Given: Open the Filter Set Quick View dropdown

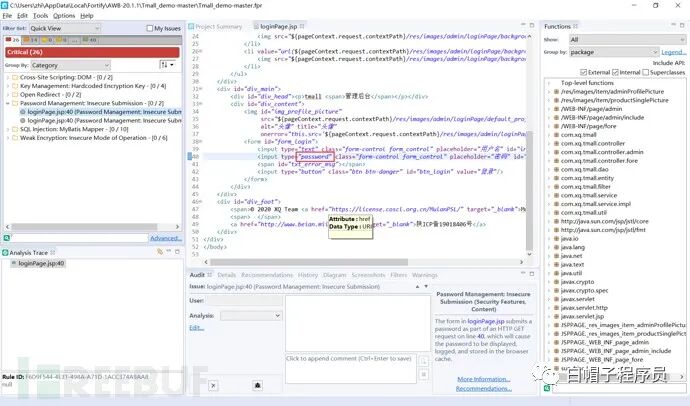Looking at the screenshot, I should click(x=65, y=28).
